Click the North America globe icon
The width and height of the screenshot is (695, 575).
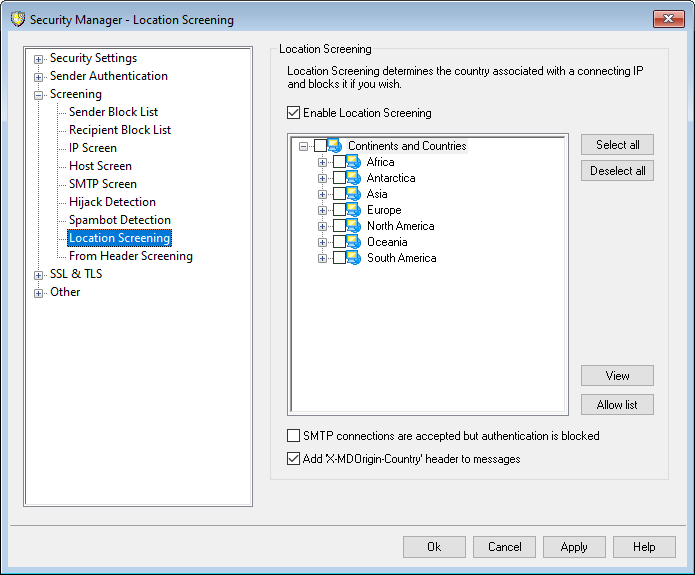353,226
